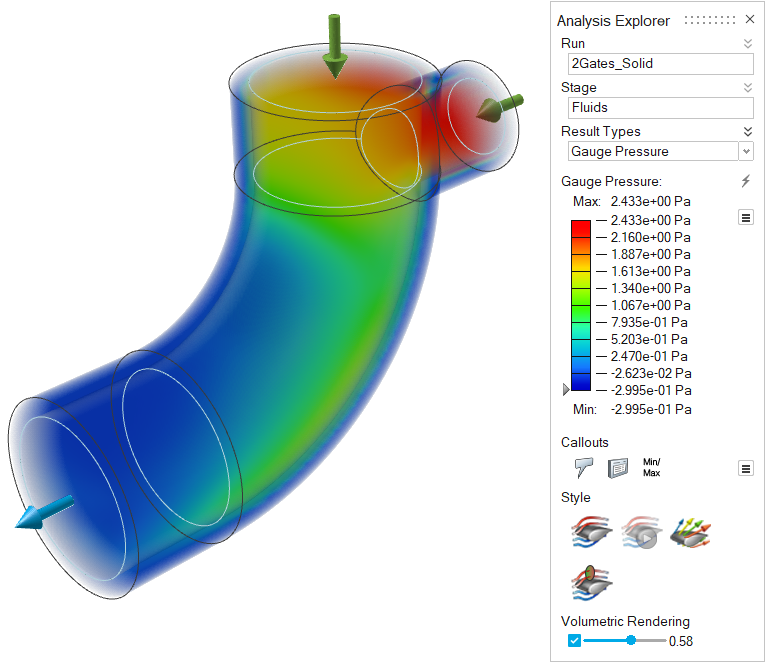Click the animated streamlines style icon
This screenshot has width=766, height=663.
(x=641, y=534)
